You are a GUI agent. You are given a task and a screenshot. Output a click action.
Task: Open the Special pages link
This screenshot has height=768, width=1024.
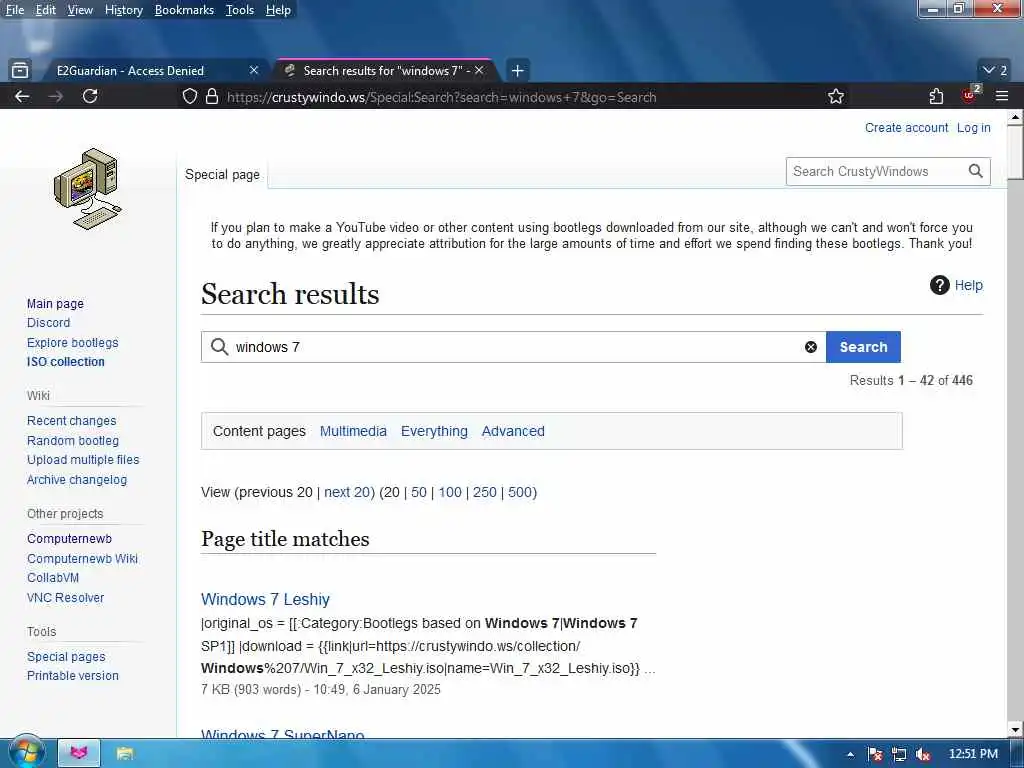coord(66,657)
